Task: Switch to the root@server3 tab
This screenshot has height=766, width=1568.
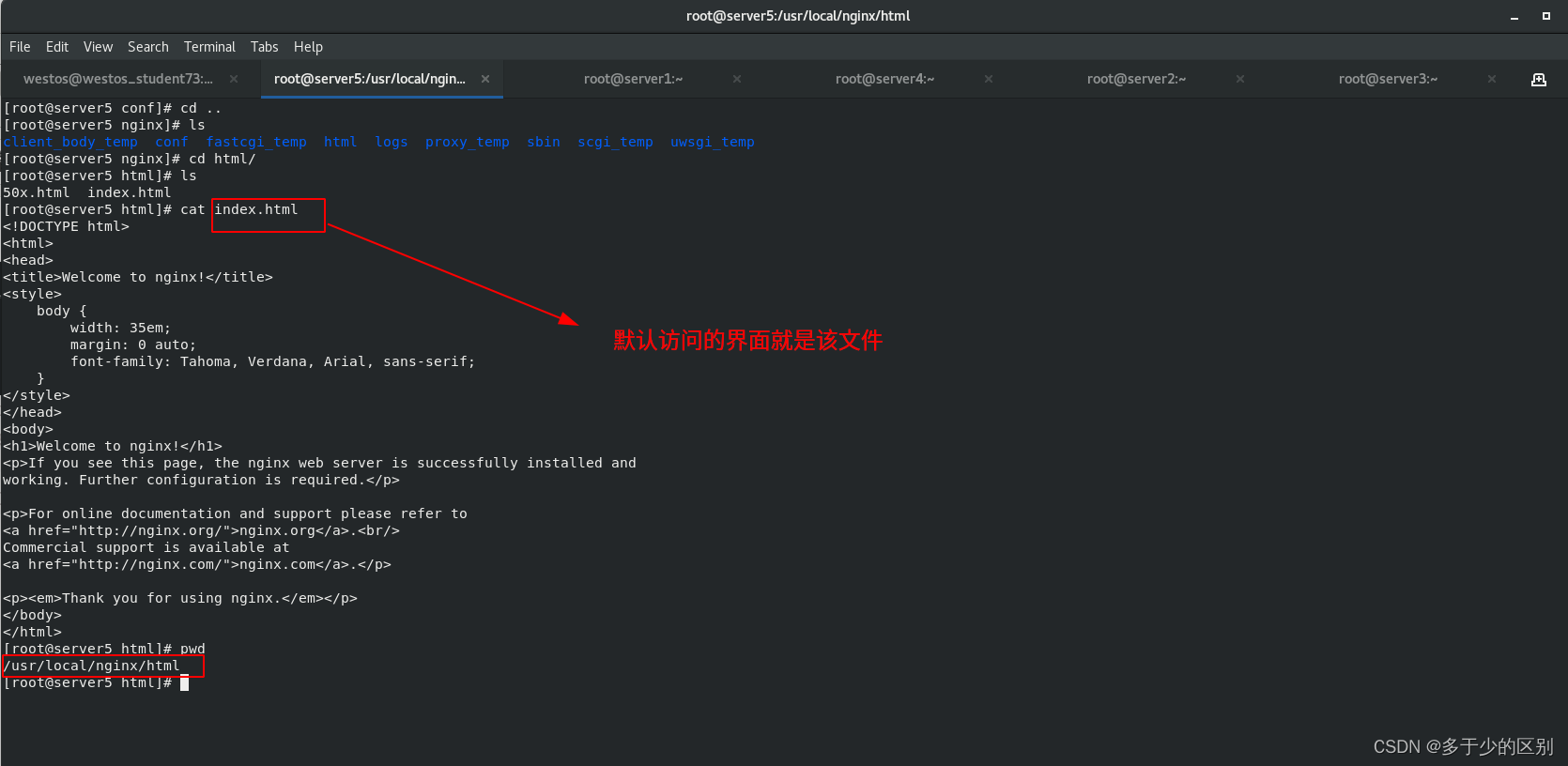Action: tap(1389, 79)
